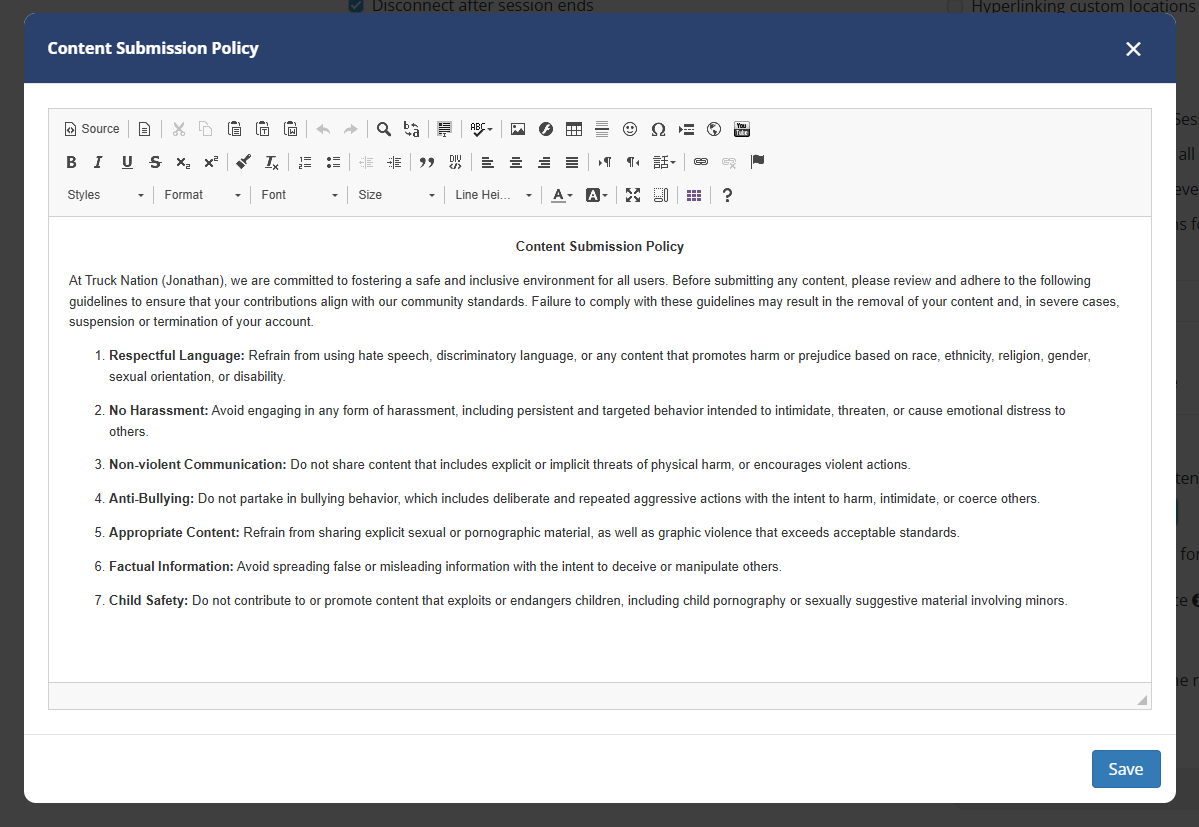Open the Smiley emoticon picker
The height and width of the screenshot is (827, 1199).
coord(630,129)
